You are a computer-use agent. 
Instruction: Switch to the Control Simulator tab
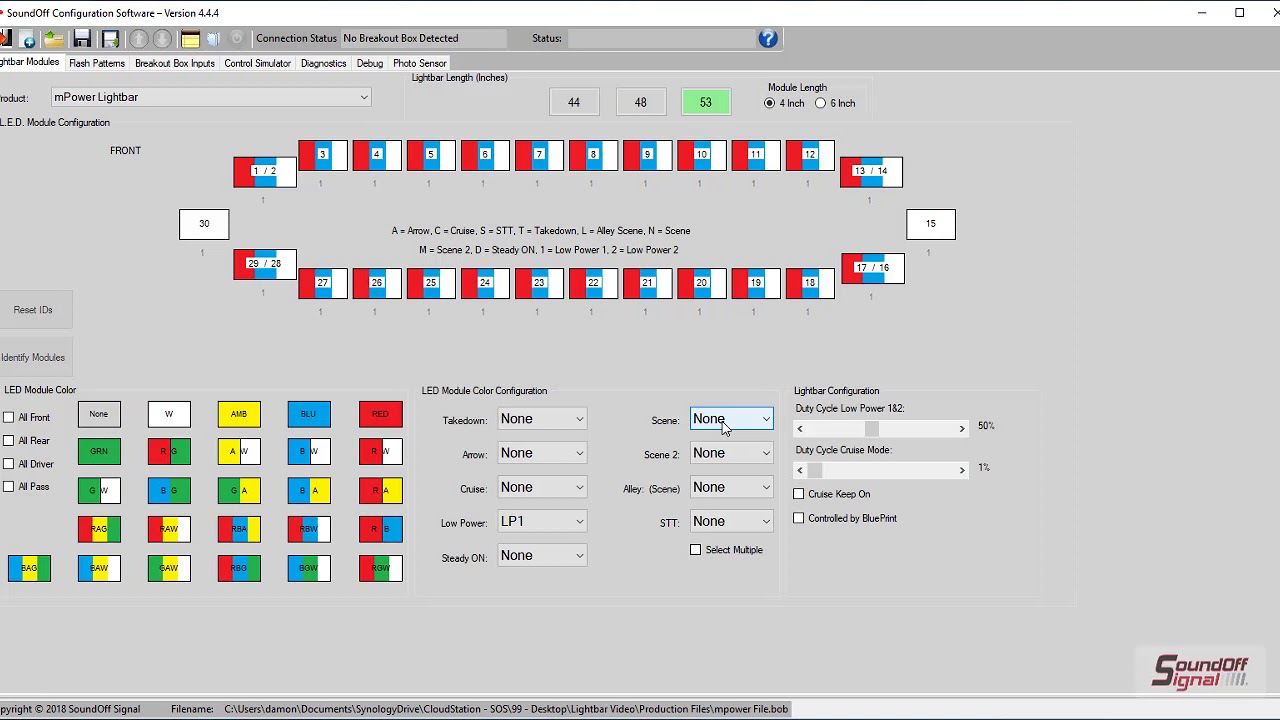pyautogui.click(x=257, y=63)
